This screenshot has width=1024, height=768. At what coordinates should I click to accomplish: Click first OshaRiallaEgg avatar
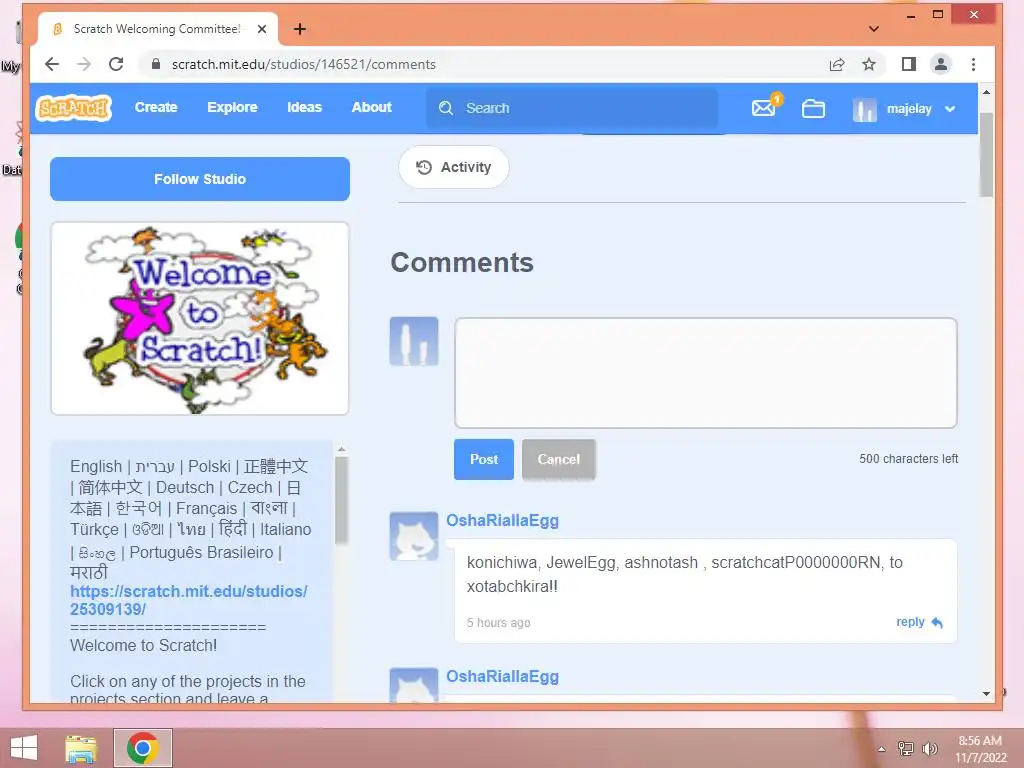(414, 536)
